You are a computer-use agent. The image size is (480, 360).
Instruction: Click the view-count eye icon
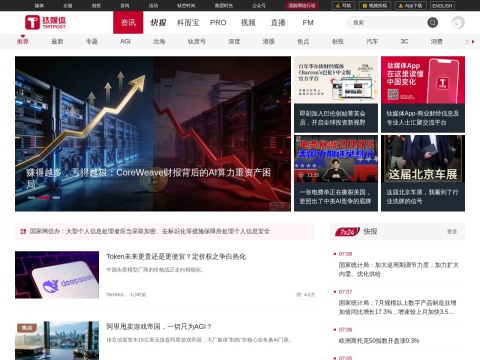tap(299, 295)
